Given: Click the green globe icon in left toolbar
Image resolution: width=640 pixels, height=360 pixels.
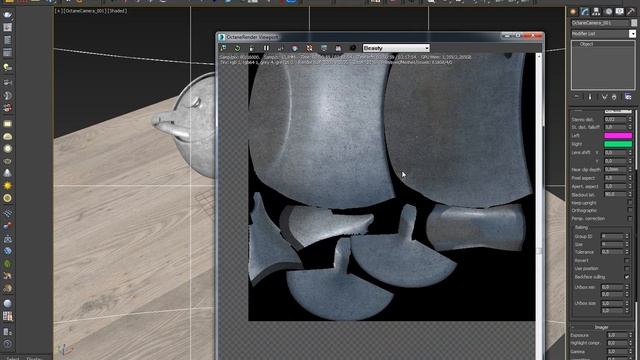Looking at the screenshot, I should (x=7, y=264).
